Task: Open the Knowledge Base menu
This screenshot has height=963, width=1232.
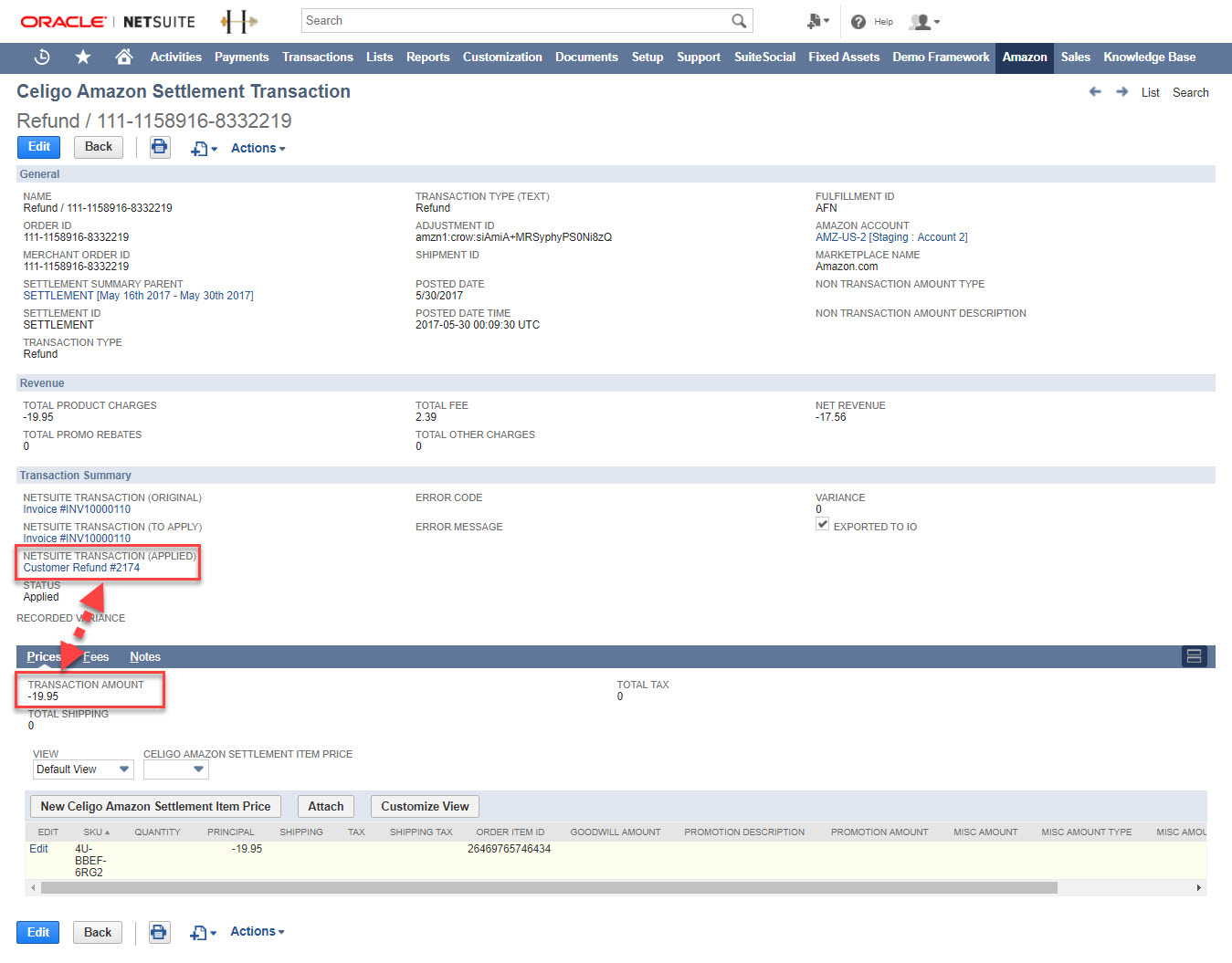Action: 1149,57
